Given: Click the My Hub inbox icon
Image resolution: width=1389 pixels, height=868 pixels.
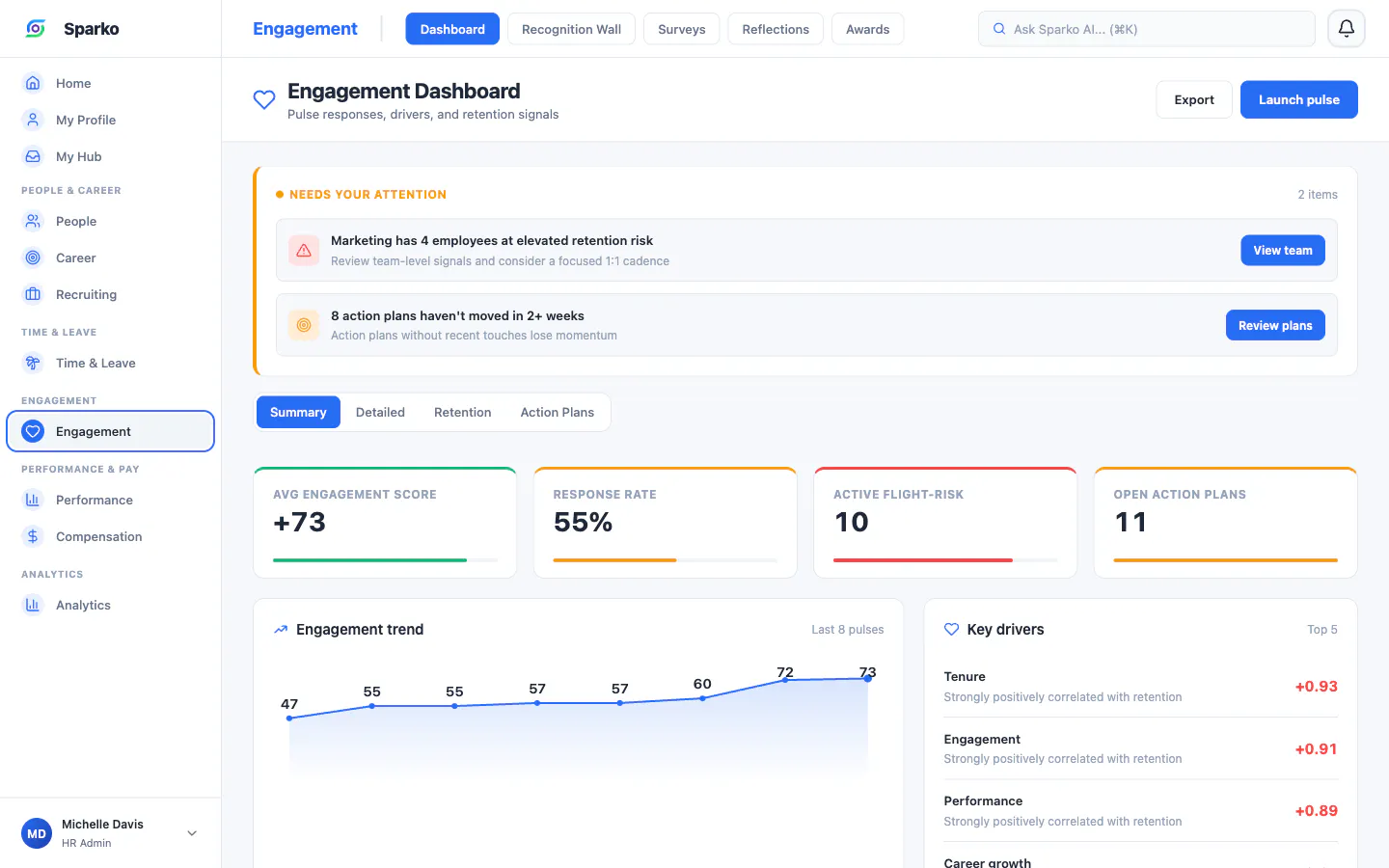Looking at the screenshot, I should 33,156.
